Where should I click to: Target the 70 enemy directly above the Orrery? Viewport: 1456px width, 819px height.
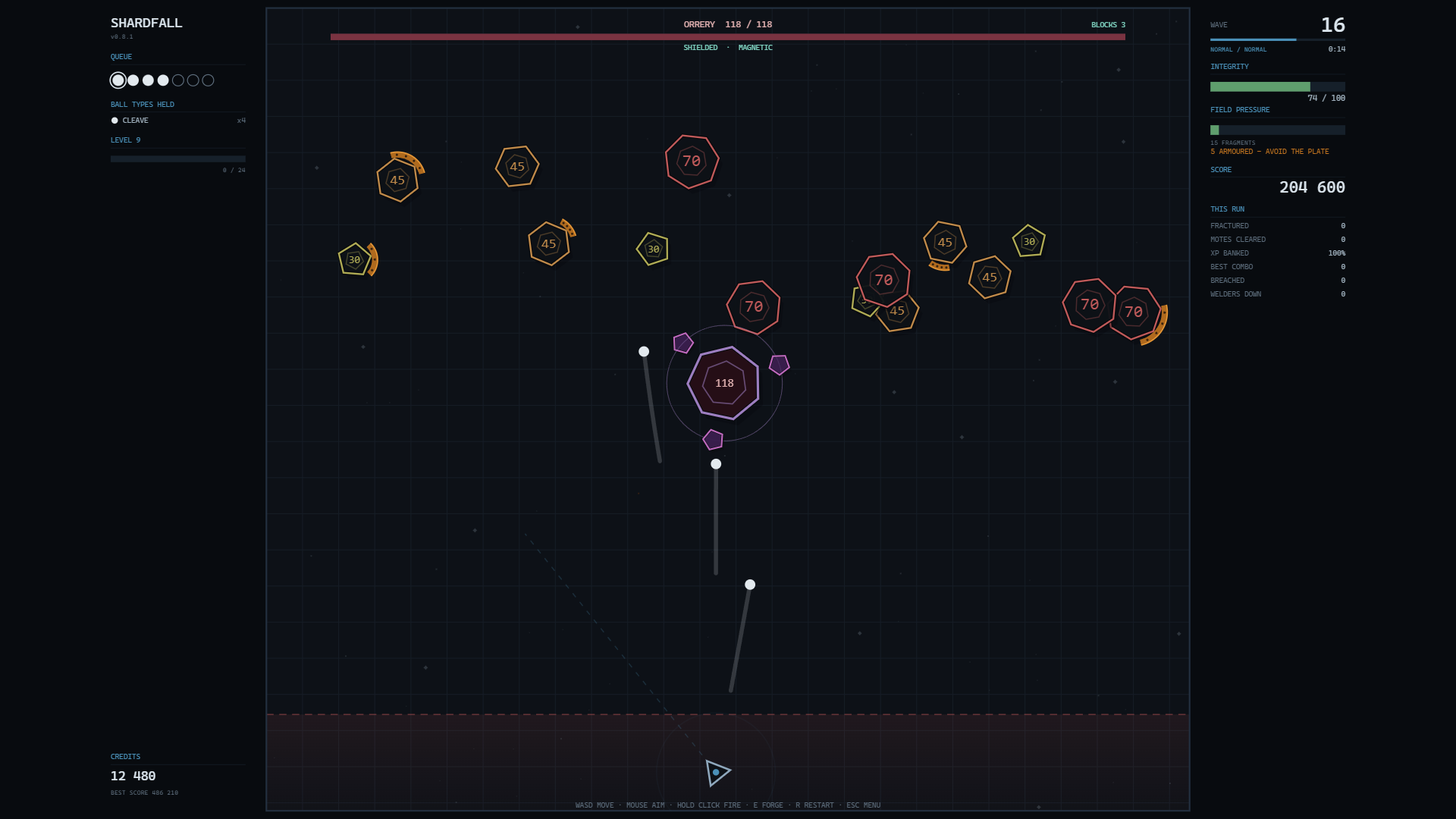coord(753,307)
